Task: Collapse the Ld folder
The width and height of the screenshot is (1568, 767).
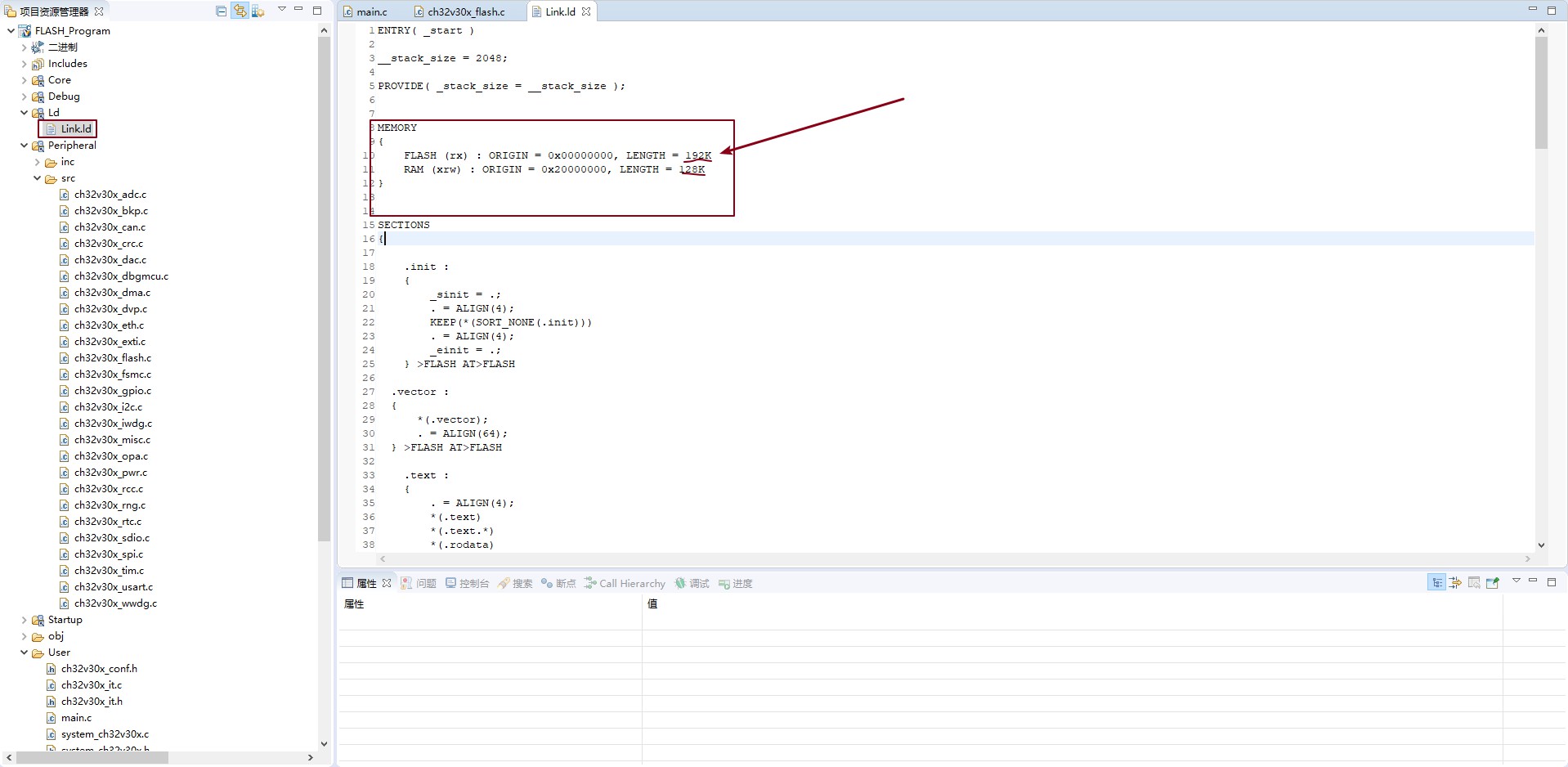Action: 24,113
